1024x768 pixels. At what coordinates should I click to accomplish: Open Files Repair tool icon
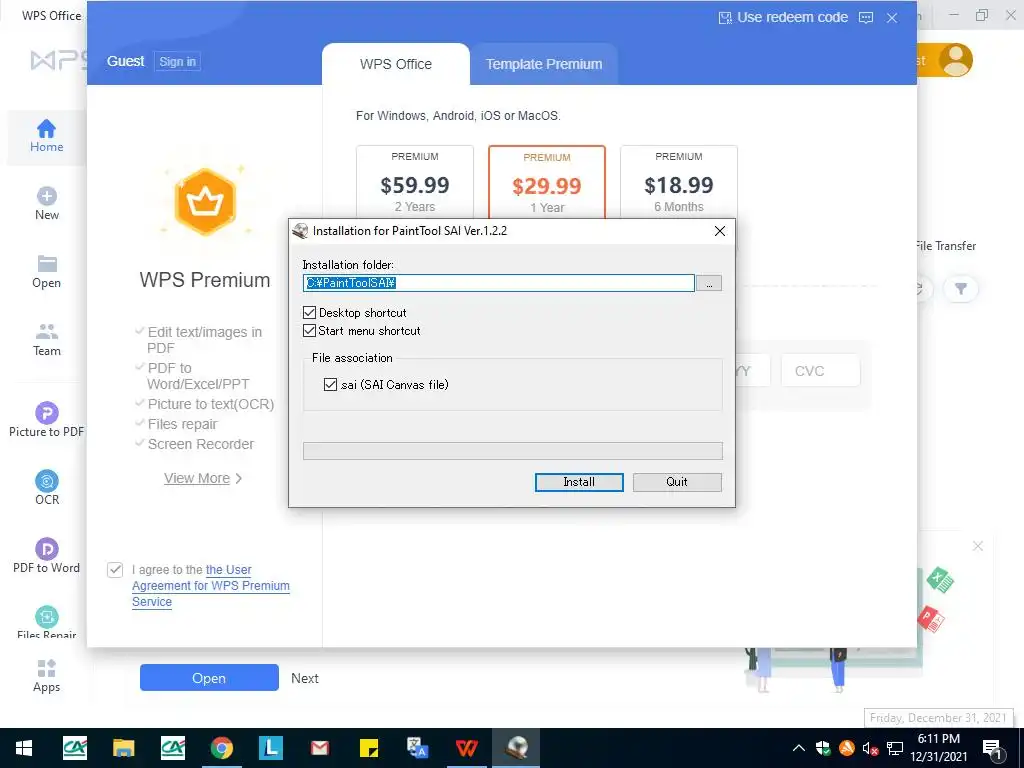[46, 616]
